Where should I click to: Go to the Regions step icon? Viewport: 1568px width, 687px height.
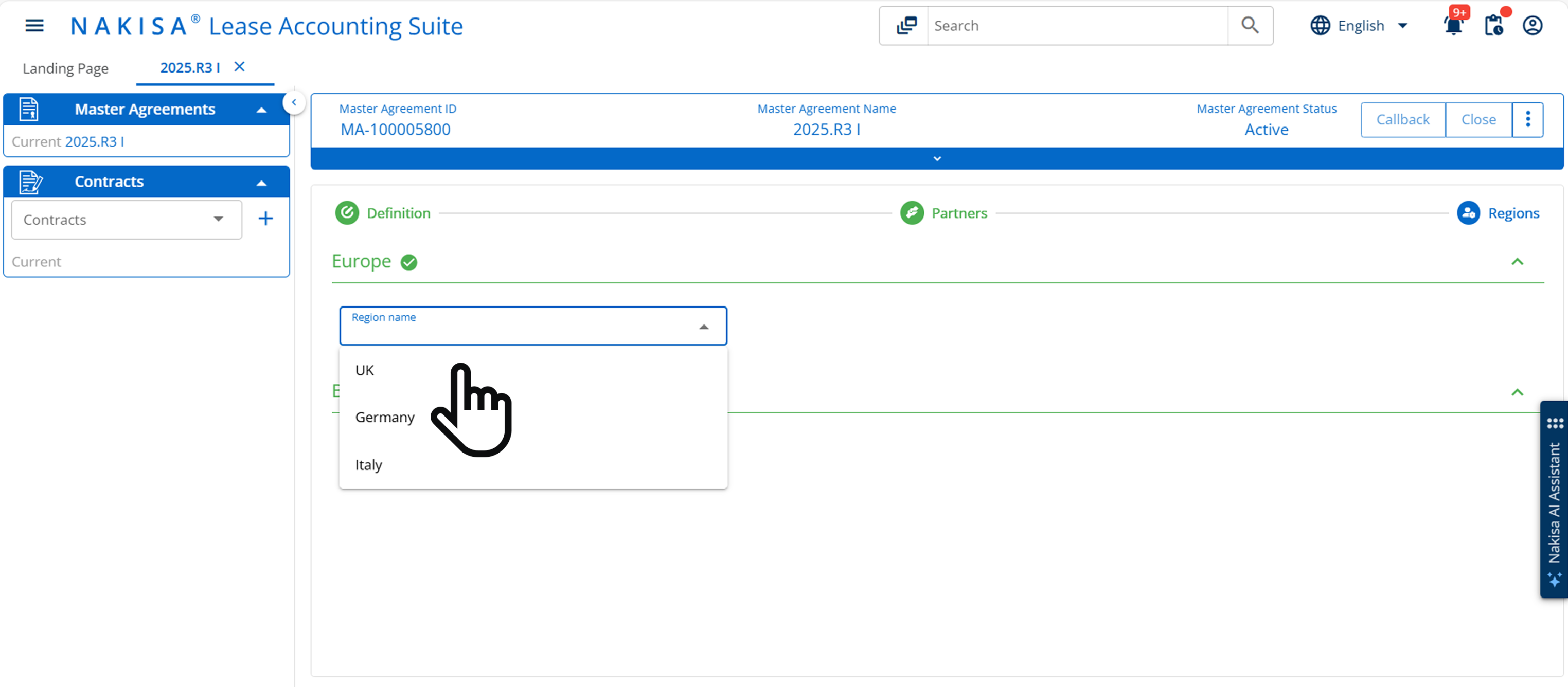tap(1468, 213)
